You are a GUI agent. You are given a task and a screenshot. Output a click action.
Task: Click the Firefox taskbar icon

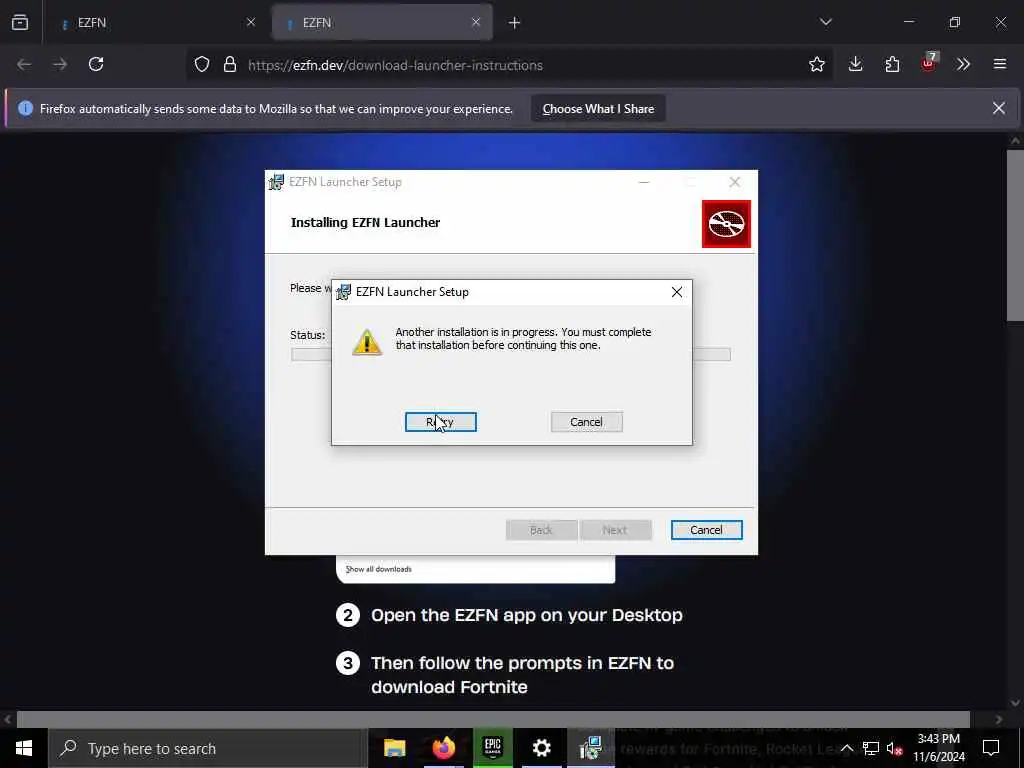click(x=443, y=748)
